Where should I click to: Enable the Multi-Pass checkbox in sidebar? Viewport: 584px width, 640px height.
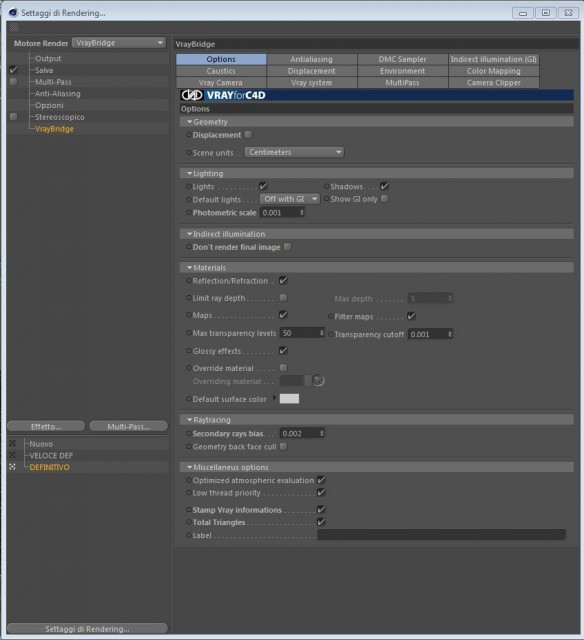pyautogui.click(x=13, y=82)
